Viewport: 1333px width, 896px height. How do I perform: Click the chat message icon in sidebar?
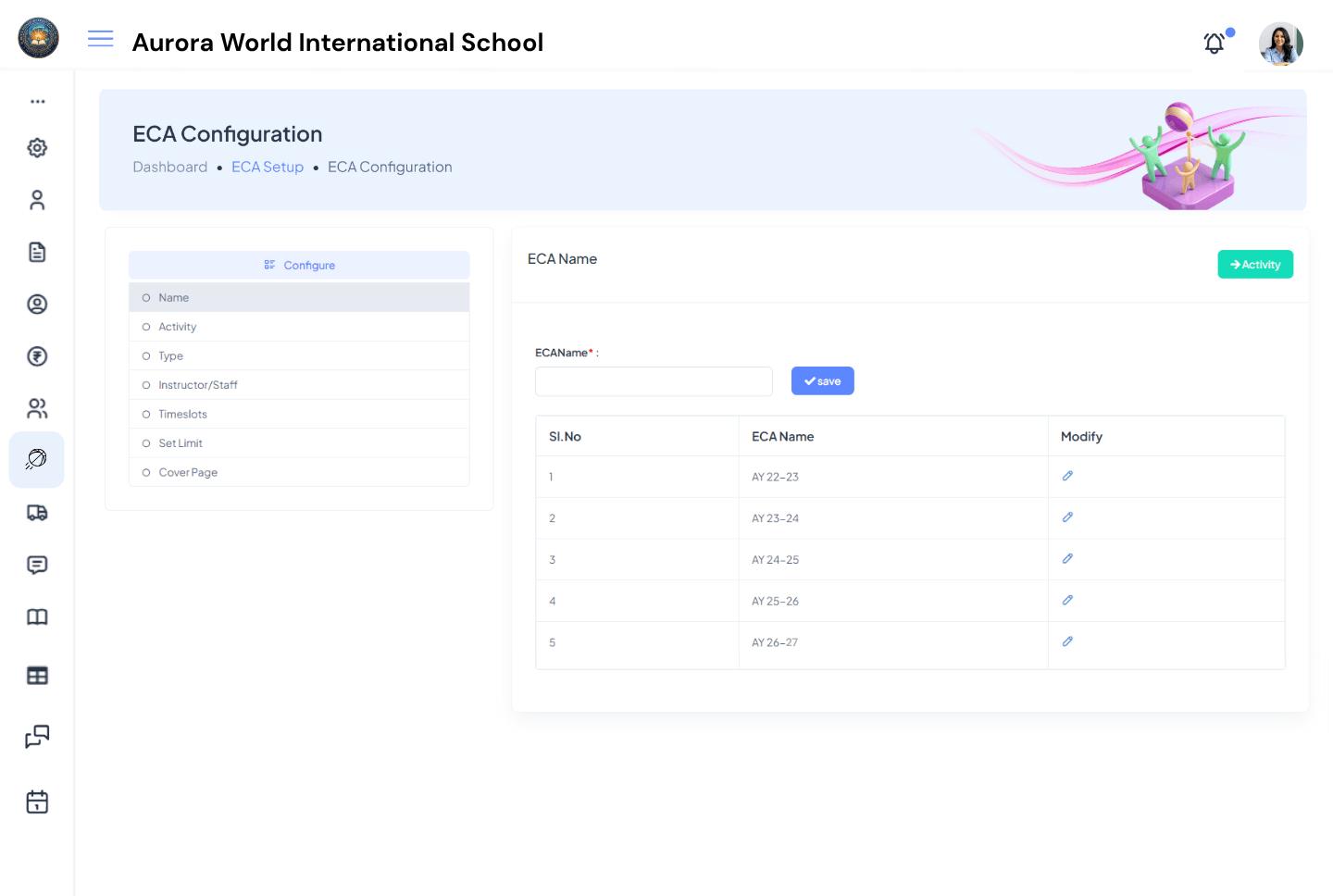[37, 565]
